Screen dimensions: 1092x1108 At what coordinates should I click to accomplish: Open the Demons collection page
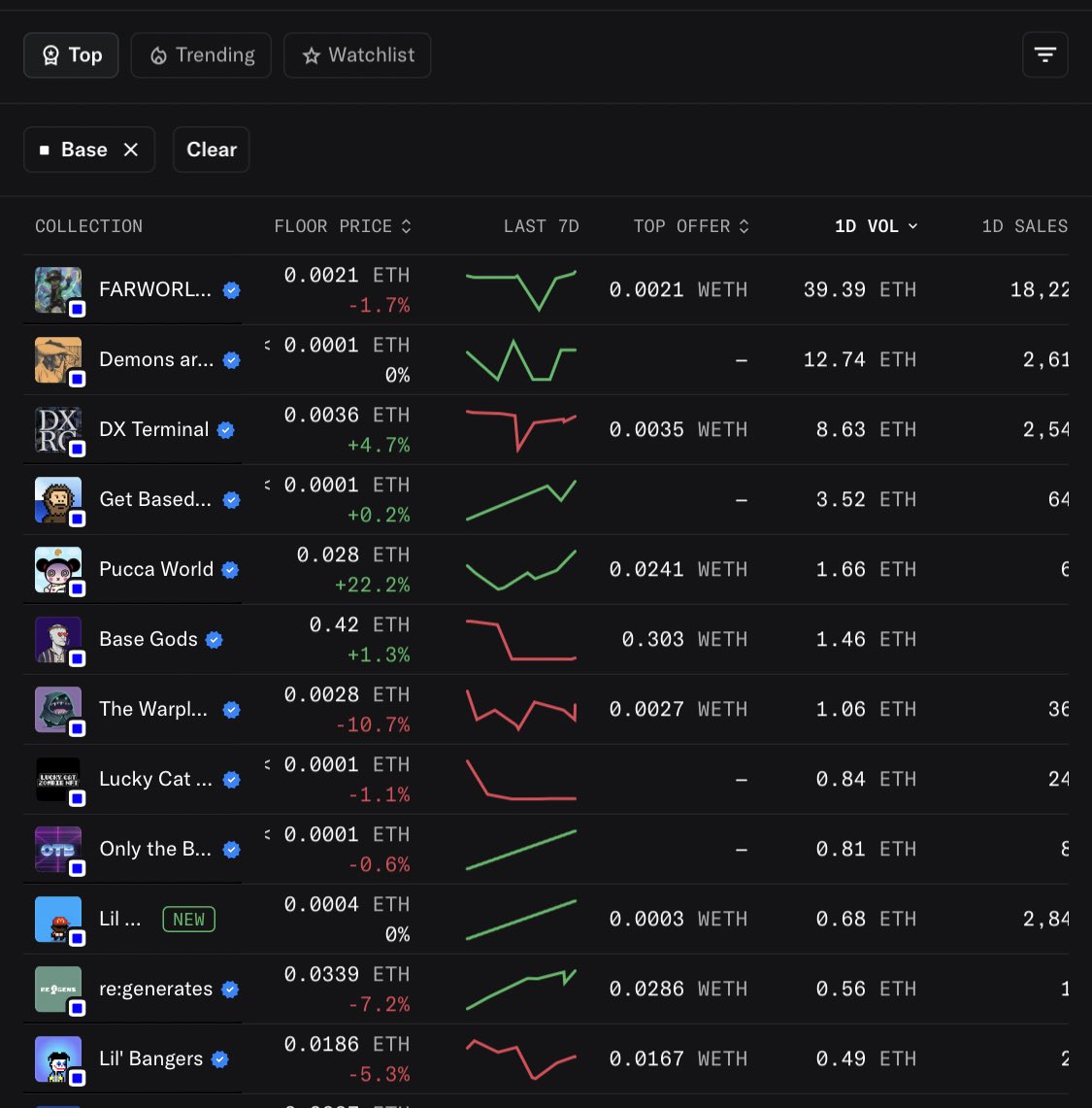pyautogui.click(x=155, y=359)
